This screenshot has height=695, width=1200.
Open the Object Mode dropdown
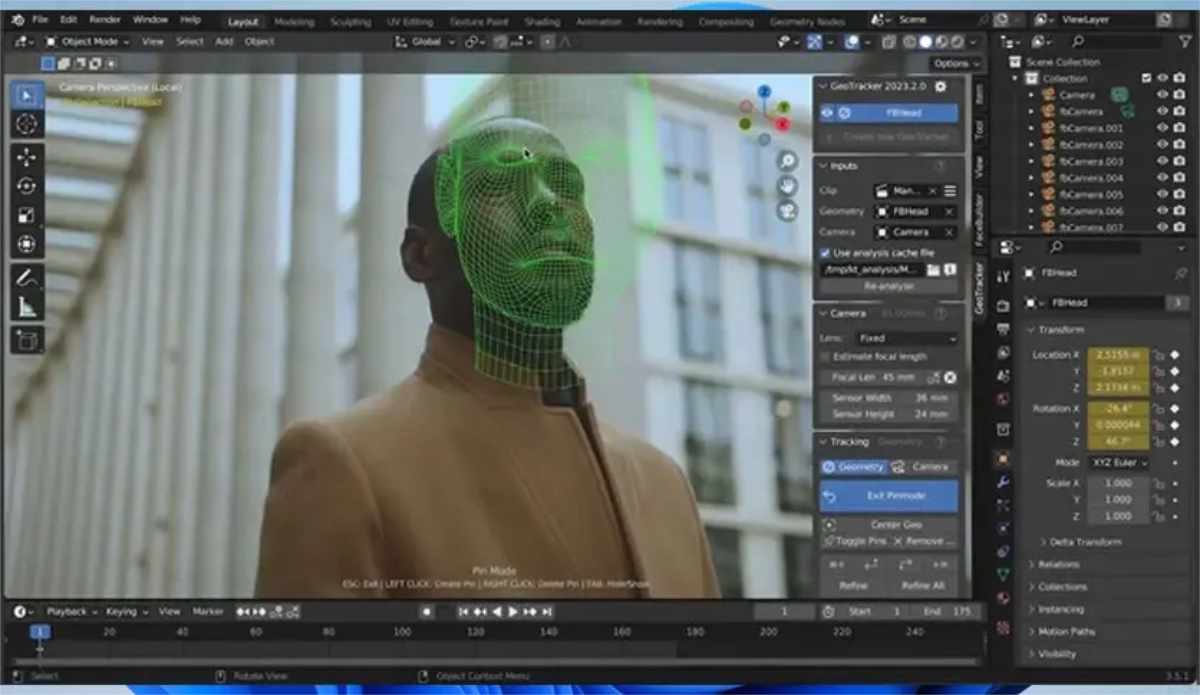(88, 41)
